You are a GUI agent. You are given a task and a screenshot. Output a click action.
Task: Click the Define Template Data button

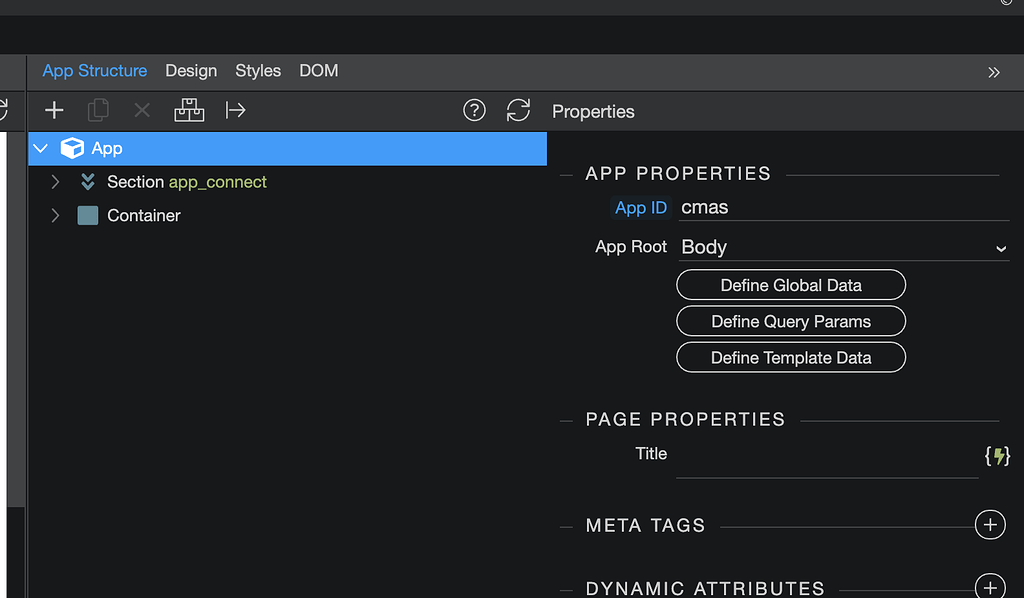(790, 357)
